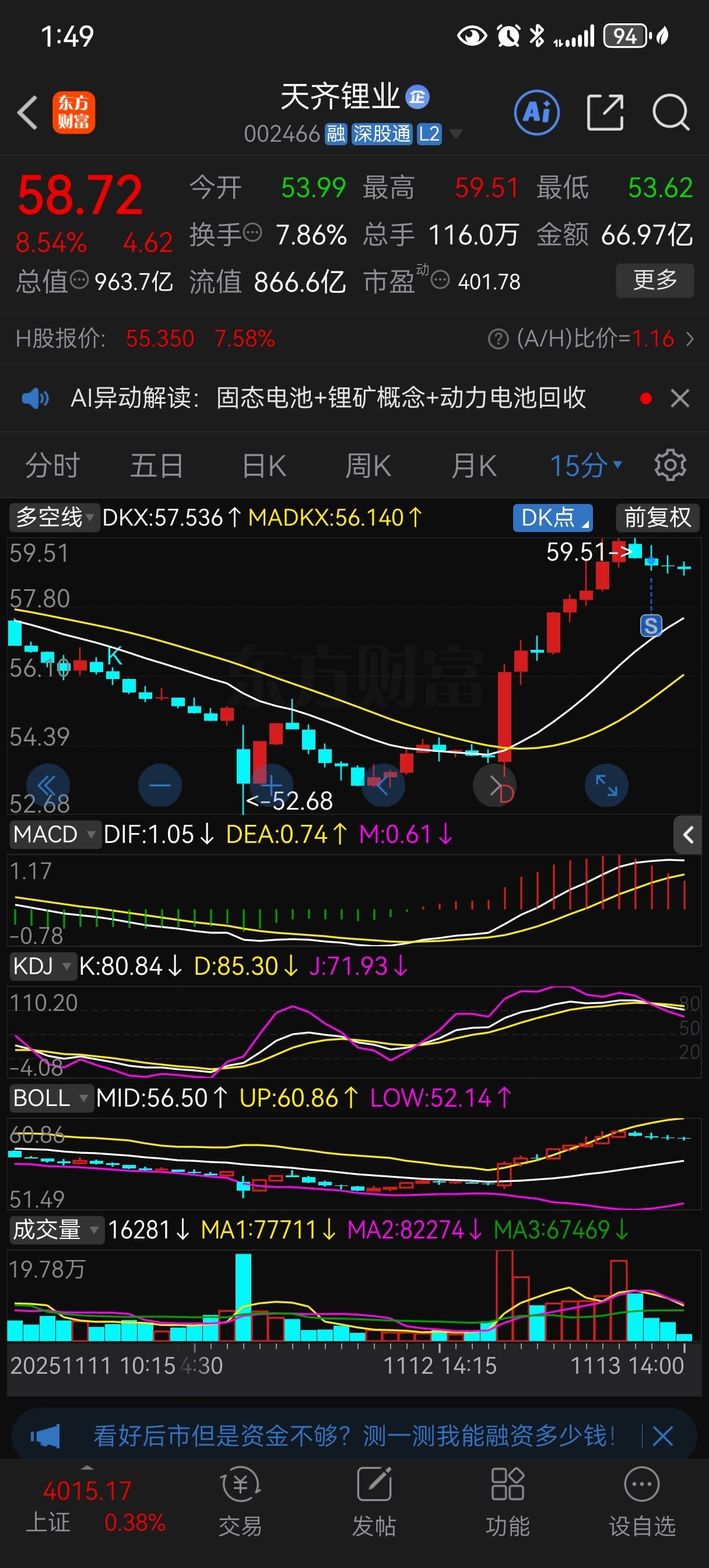Image resolution: width=709 pixels, height=1568 pixels.
Task: Zoom out chart with minus button
Action: click(159, 785)
